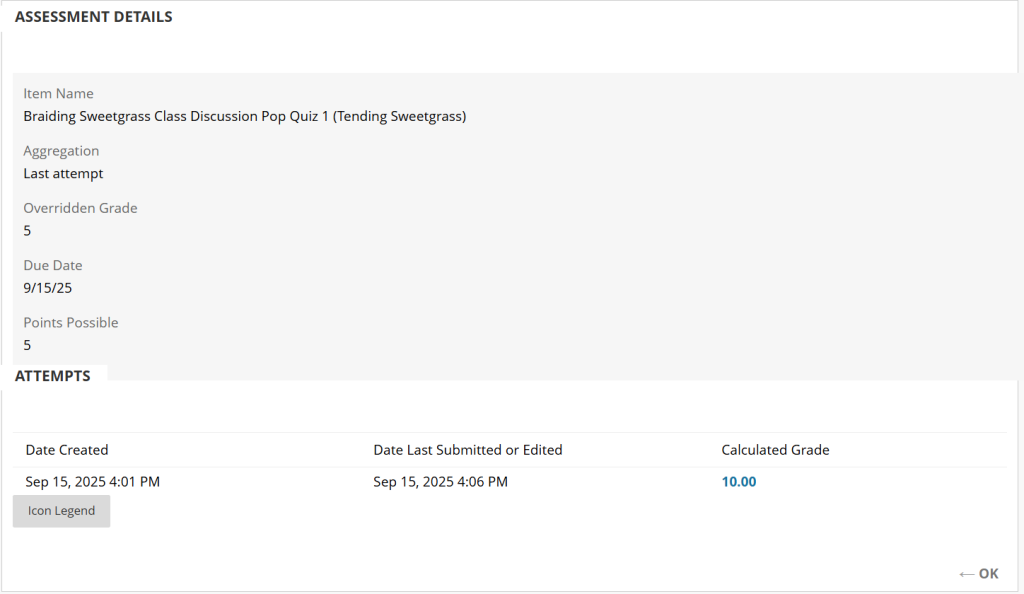Click the Last attempt aggregation value

pos(63,173)
